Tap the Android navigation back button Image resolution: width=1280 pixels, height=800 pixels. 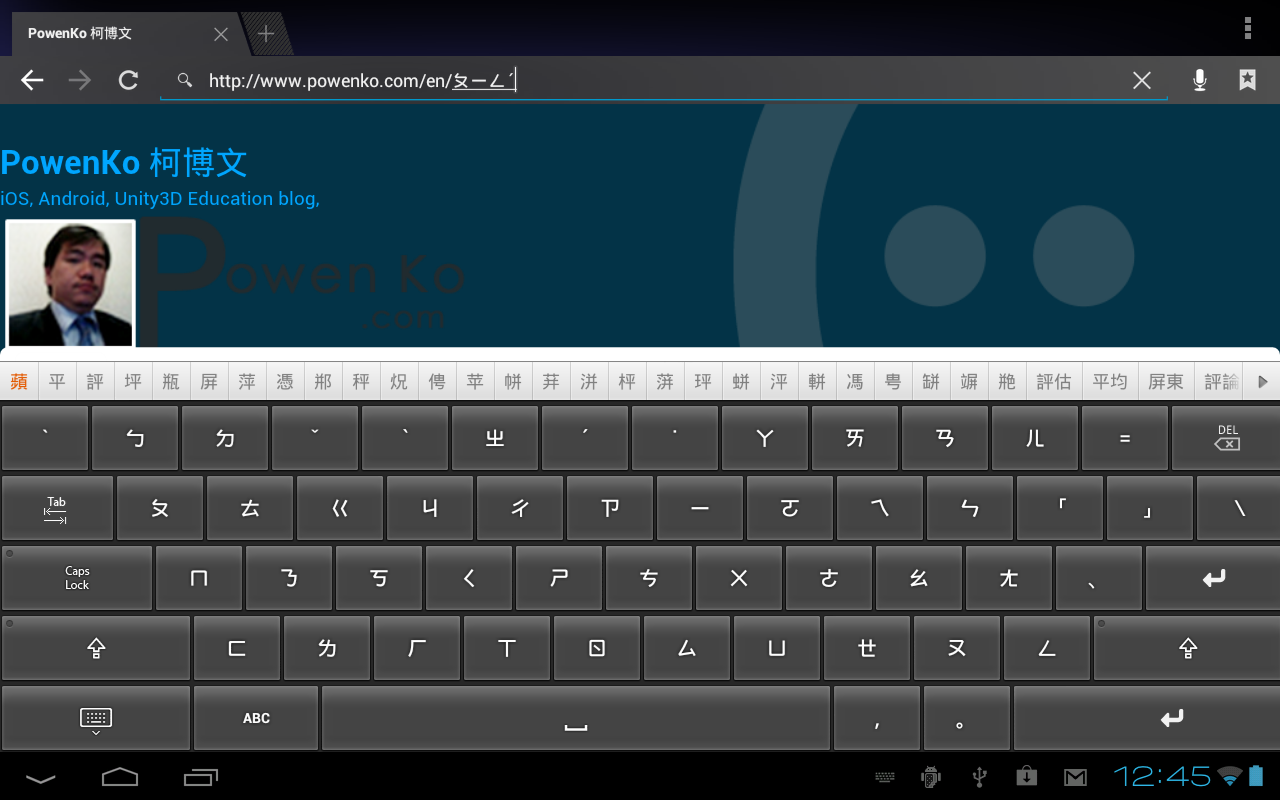point(40,777)
